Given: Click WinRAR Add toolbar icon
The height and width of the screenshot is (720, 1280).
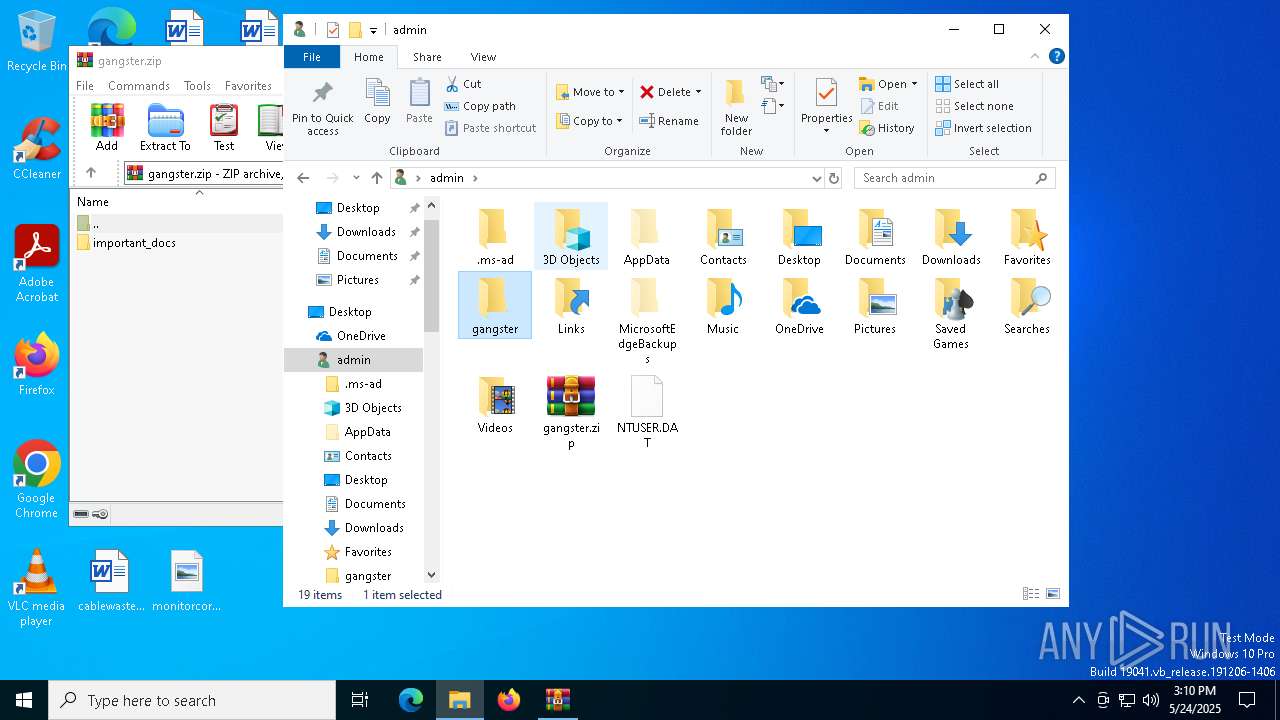Looking at the screenshot, I should [107, 127].
